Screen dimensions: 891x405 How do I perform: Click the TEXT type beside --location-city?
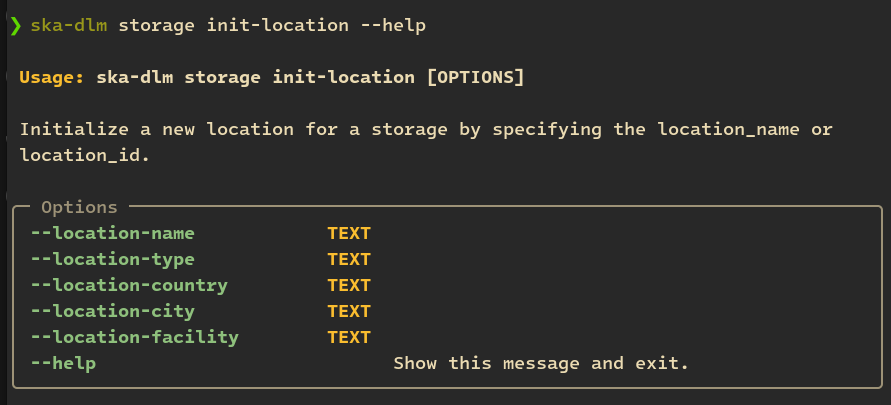pyautogui.click(x=349, y=312)
